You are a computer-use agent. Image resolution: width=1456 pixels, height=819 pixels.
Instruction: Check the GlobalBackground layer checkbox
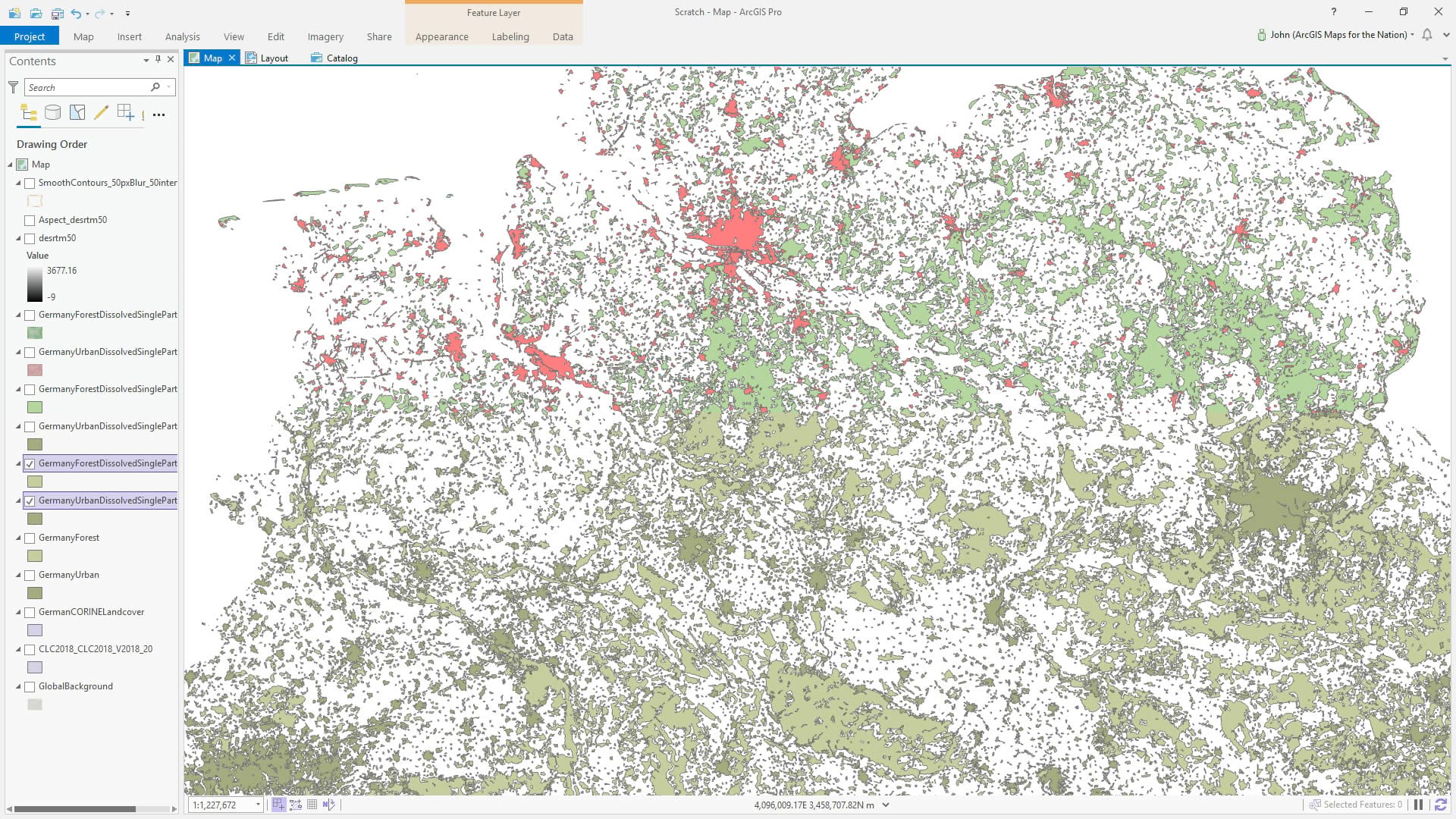click(30, 686)
